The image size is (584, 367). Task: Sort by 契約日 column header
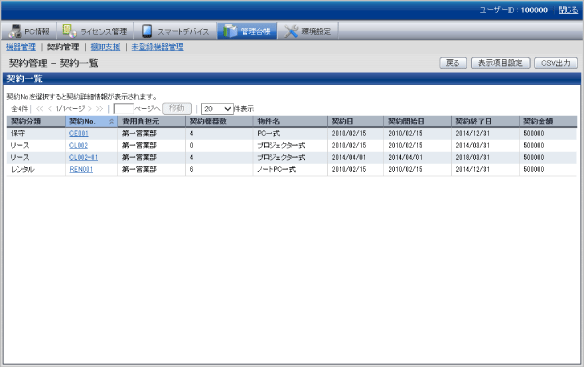click(x=355, y=121)
